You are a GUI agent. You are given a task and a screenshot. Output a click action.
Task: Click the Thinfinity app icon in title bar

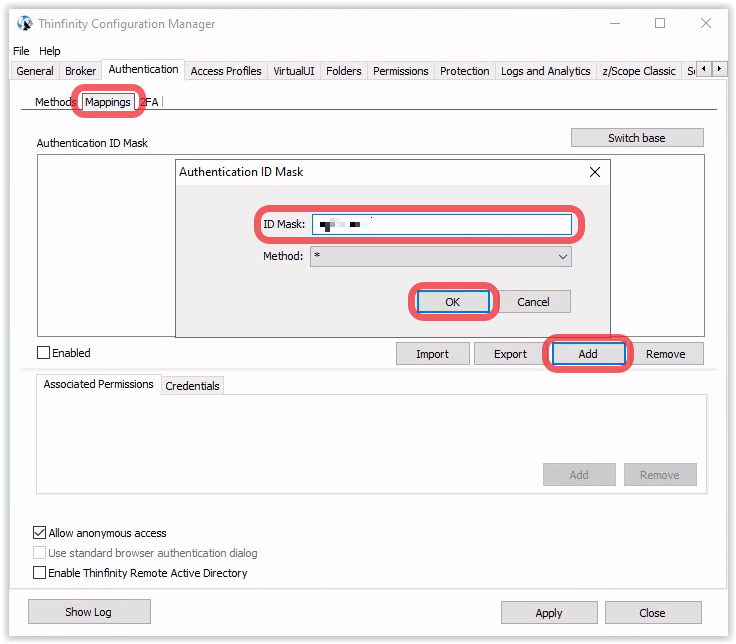(24, 23)
